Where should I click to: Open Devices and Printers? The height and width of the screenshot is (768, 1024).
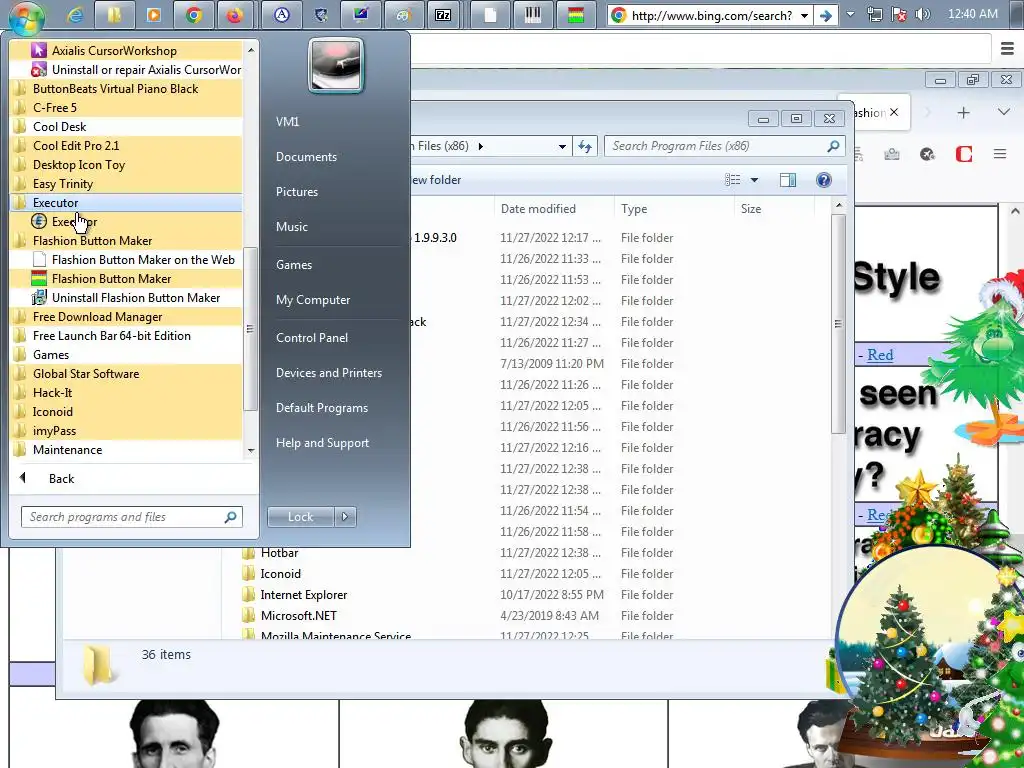328,373
